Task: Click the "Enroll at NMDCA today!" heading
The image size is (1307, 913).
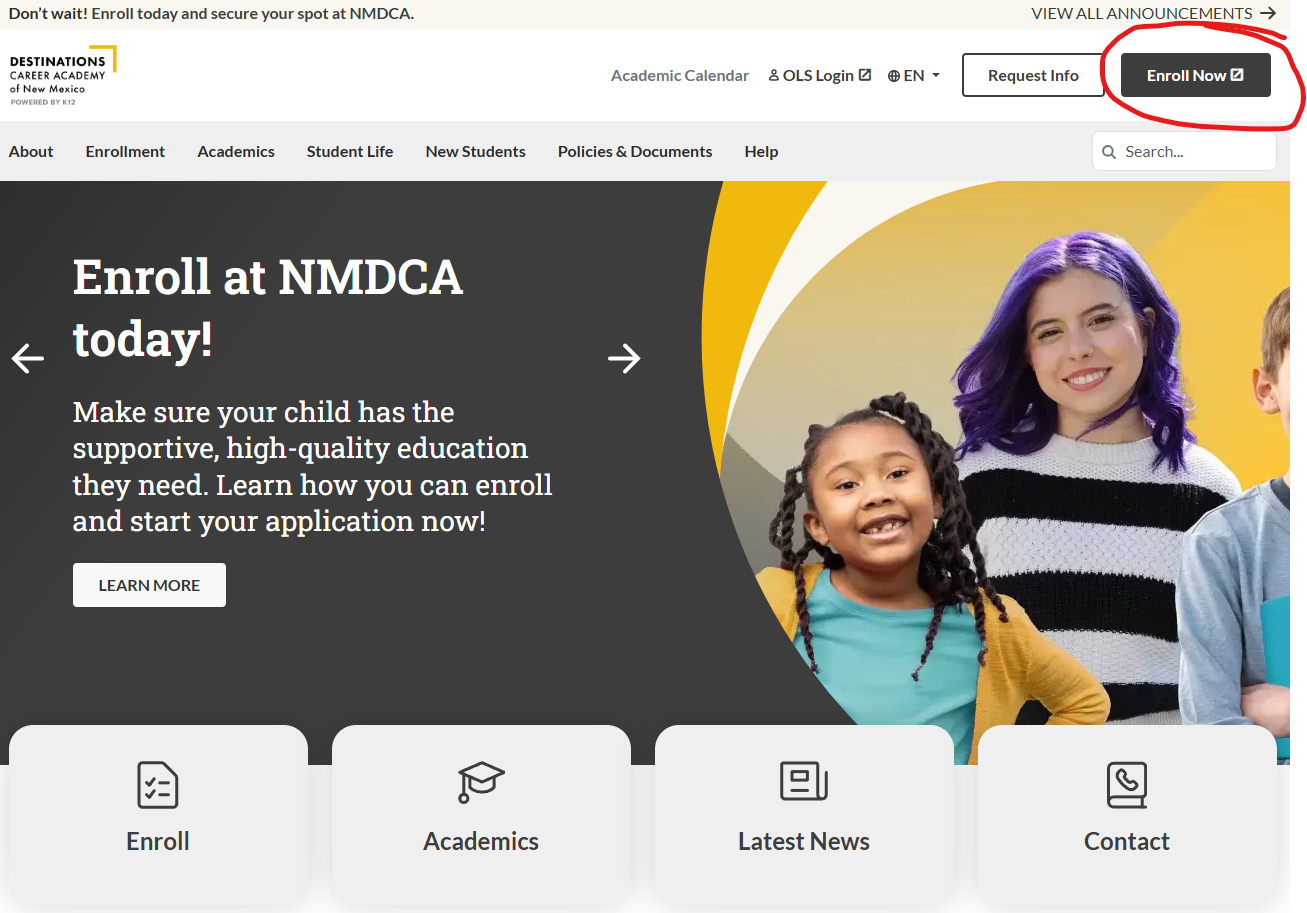Action: (x=268, y=308)
